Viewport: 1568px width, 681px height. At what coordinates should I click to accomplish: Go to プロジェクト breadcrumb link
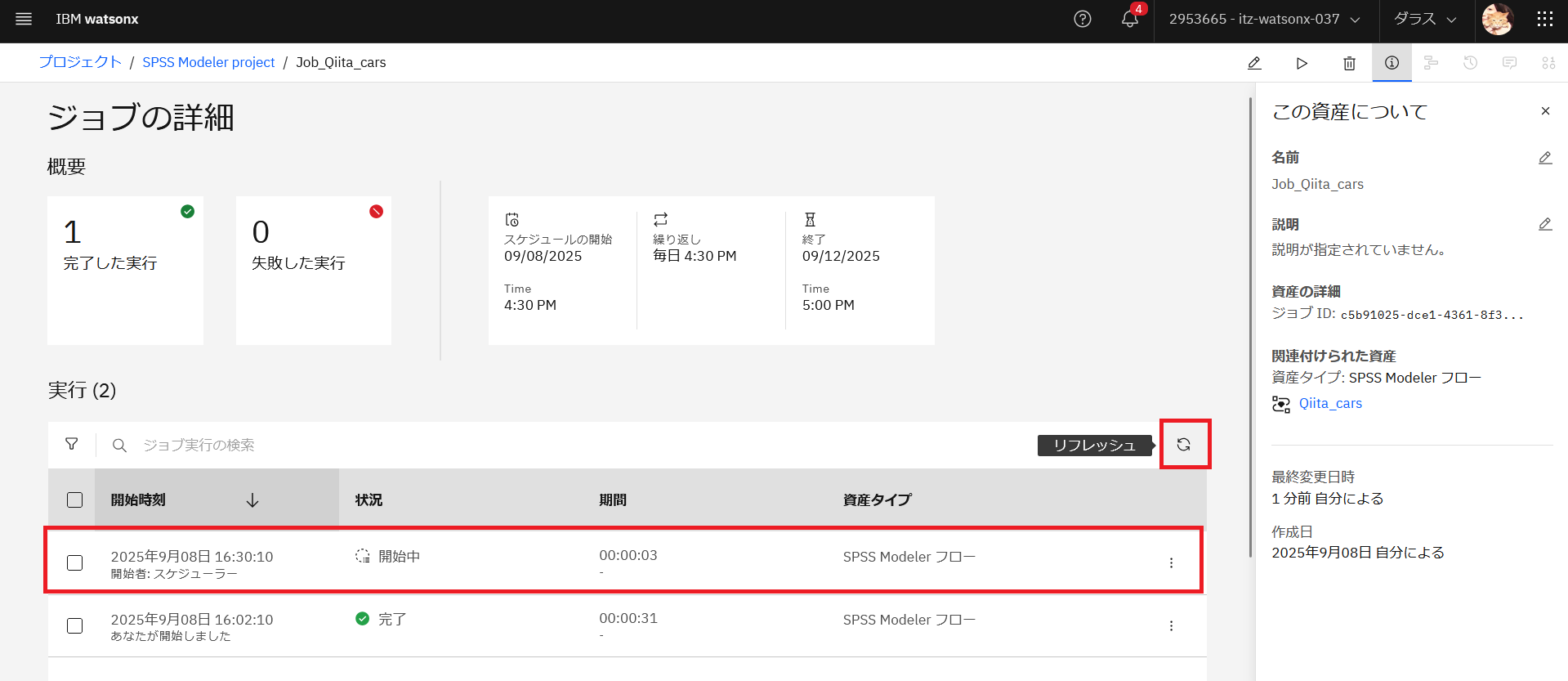[x=80, y=62]
